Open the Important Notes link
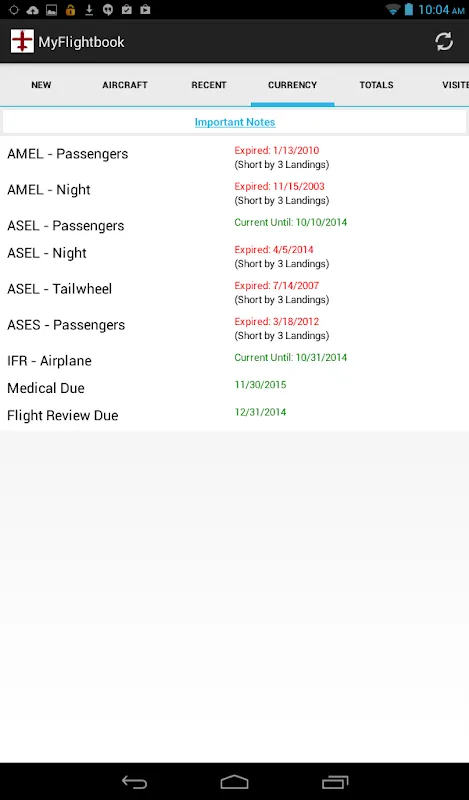469x800 pixels. (x=235, y=122)
